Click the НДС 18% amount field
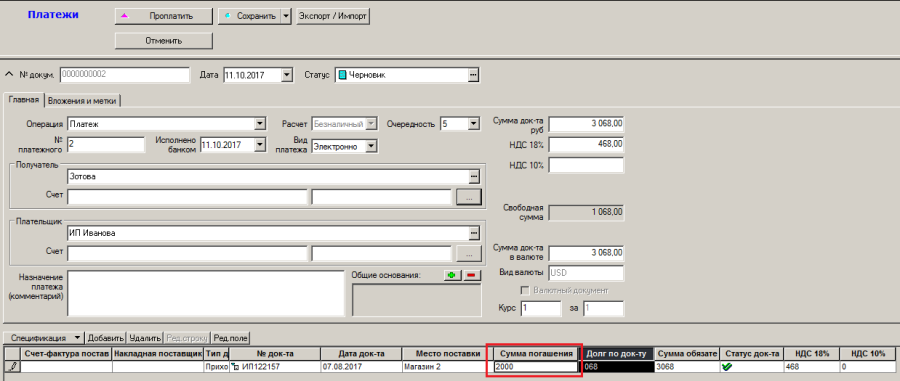The width and height of the screenshot is (900, 381). tap(586, 144)
